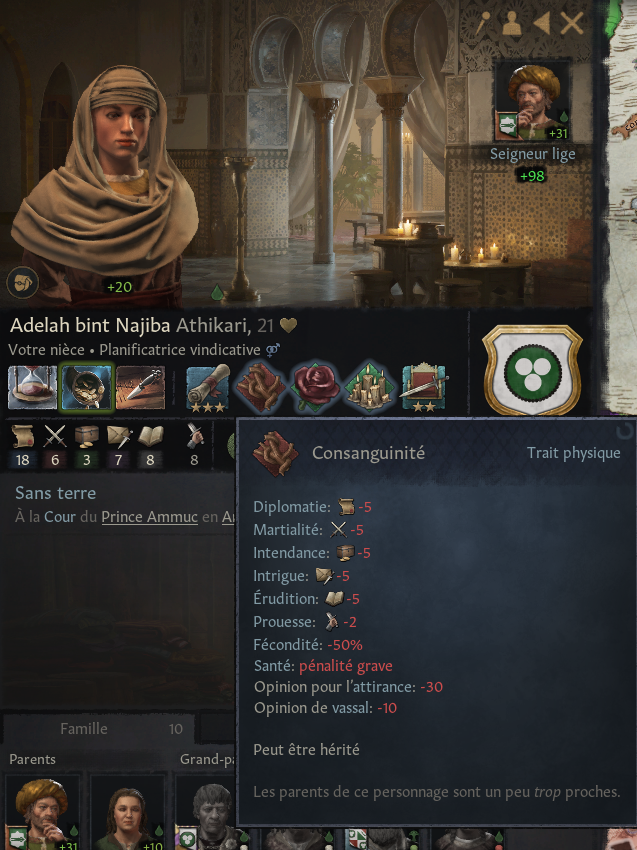The height and width of the screenshot is (850, 637).
Task: Click the Consanguinité tangled-roots trait icon
Action: [261, 388]
